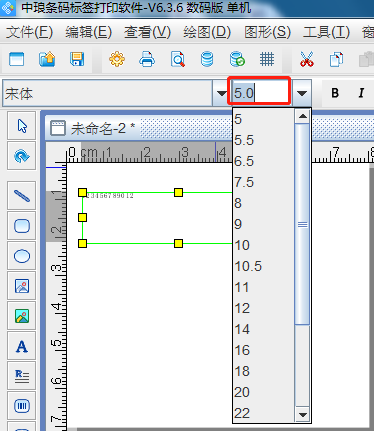
Task: Click bottom-middle yellow selection handle
Action: coord(178,243)
